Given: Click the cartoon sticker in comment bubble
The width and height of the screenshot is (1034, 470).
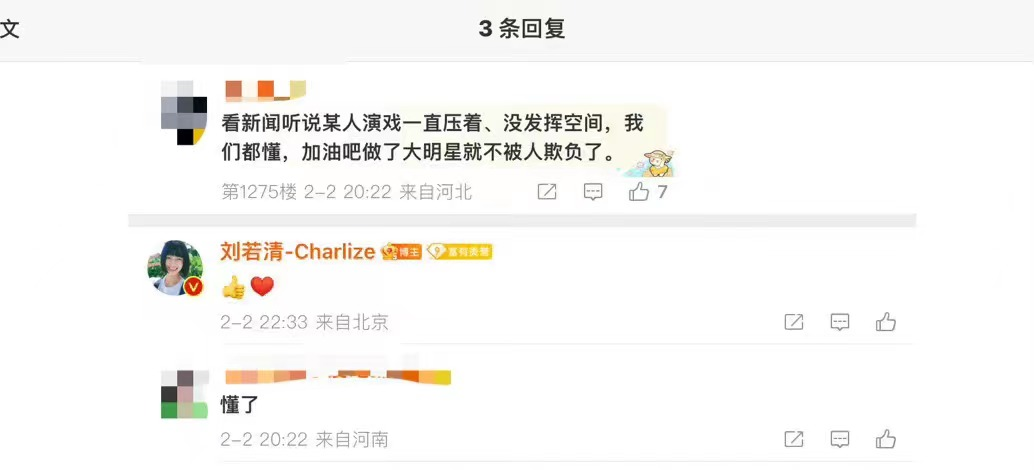Looking at the screenshot, I should point(653,162).
